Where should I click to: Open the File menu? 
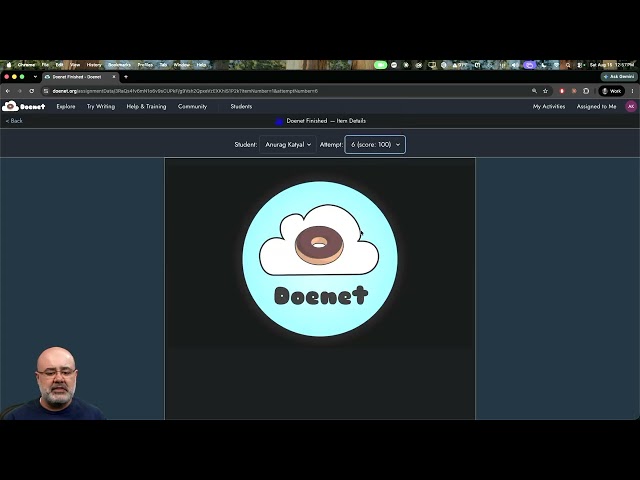point(45,65)
